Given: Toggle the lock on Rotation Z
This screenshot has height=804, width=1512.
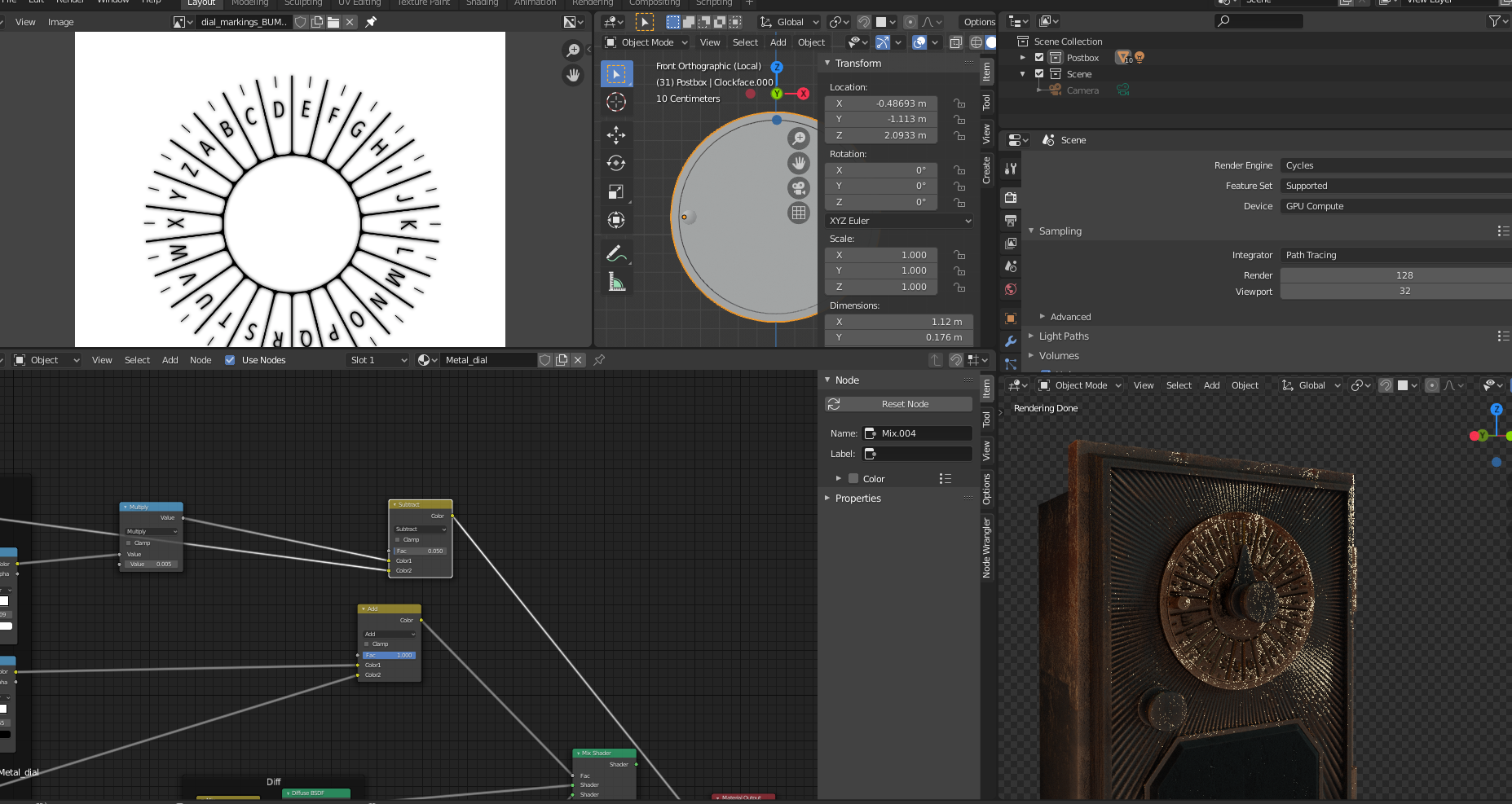Looking at the screenshot, I should coord(959,202).
